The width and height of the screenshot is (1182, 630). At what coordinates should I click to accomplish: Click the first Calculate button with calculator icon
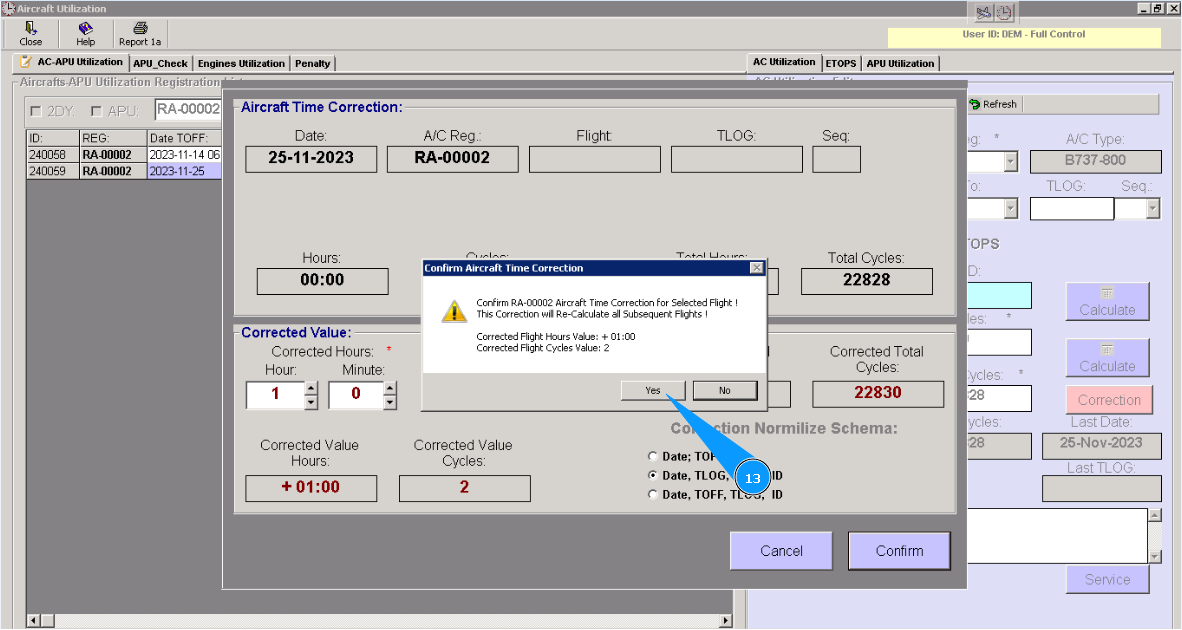(1107, 301)
